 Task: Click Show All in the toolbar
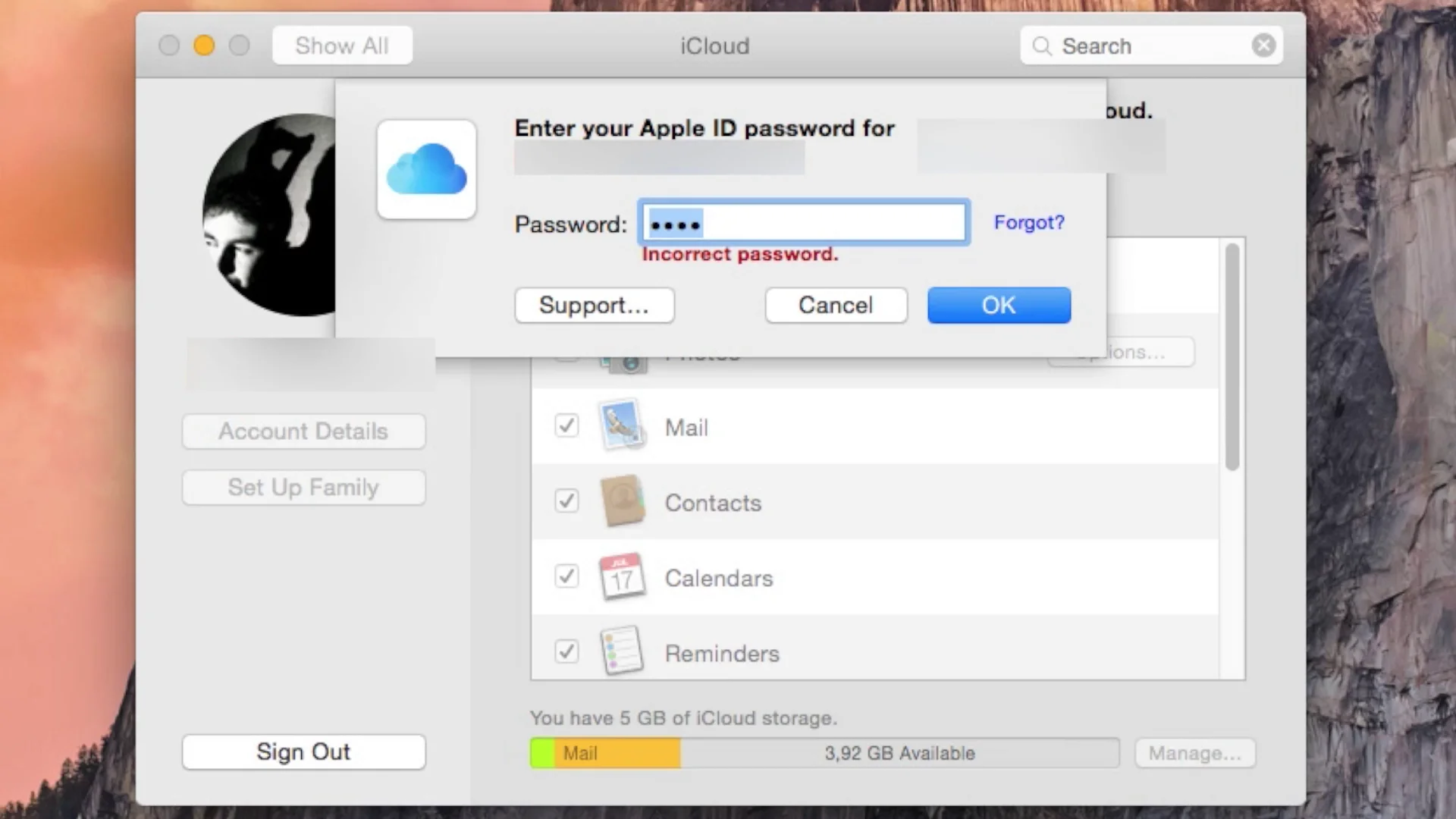click(341, 45)
